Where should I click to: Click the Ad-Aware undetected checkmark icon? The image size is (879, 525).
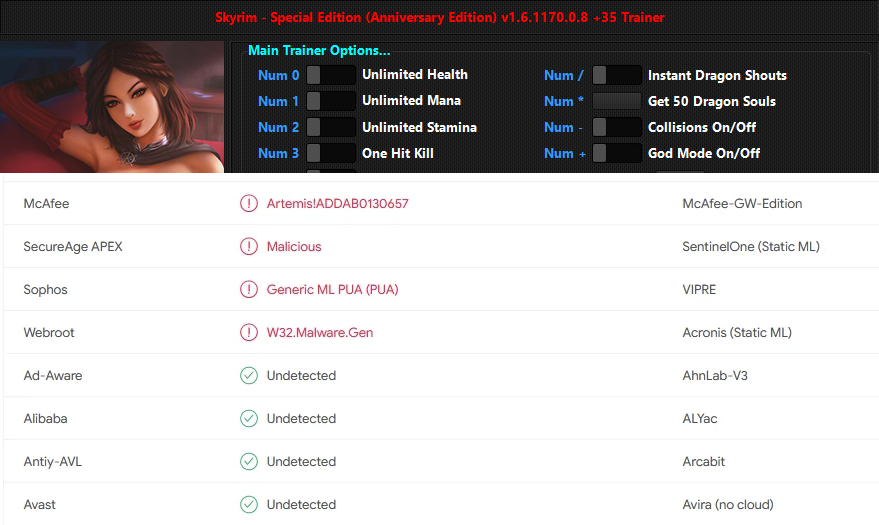[x=249, y=375]
